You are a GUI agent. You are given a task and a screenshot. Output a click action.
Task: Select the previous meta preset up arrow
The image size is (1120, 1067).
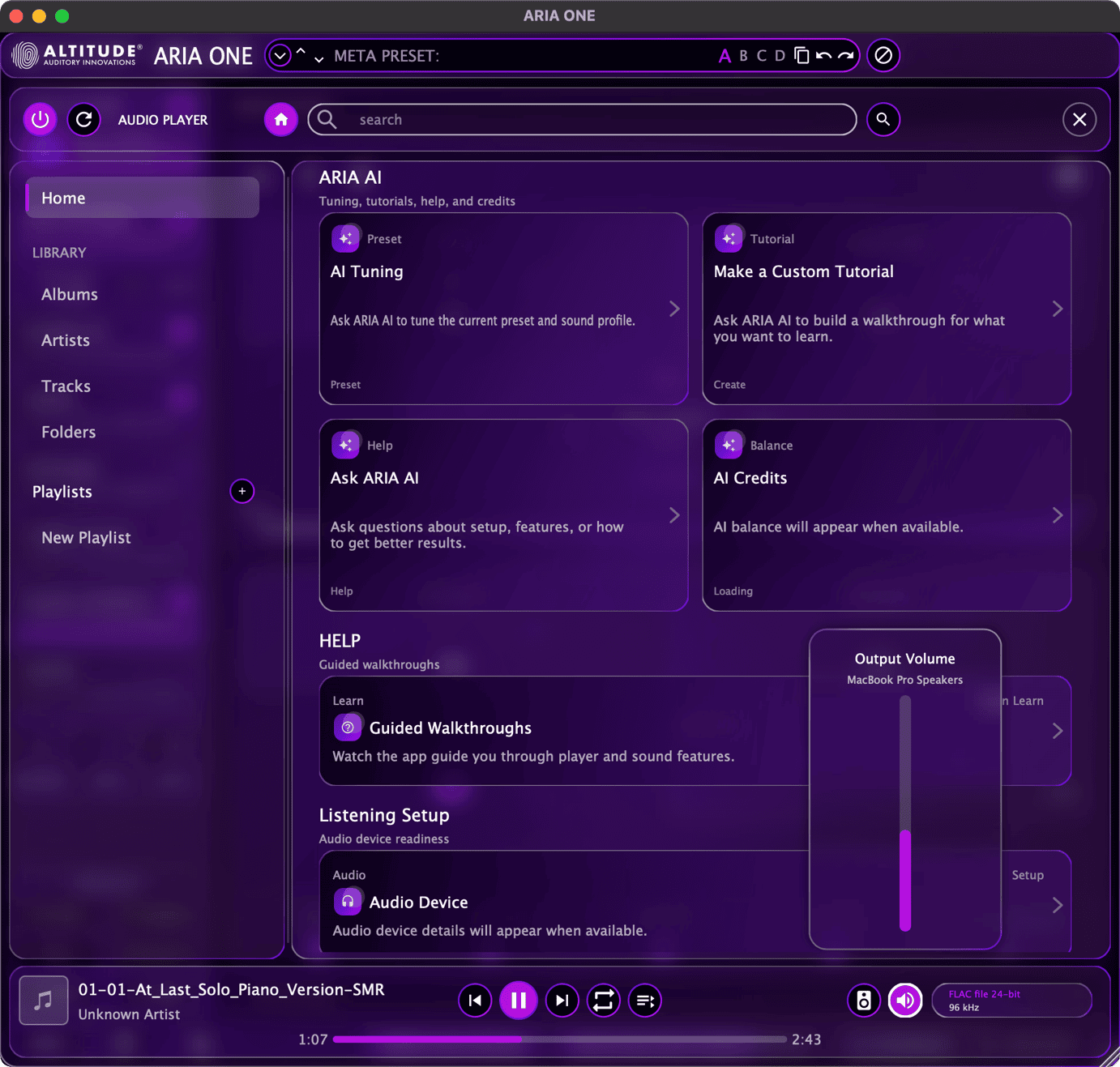301,52
